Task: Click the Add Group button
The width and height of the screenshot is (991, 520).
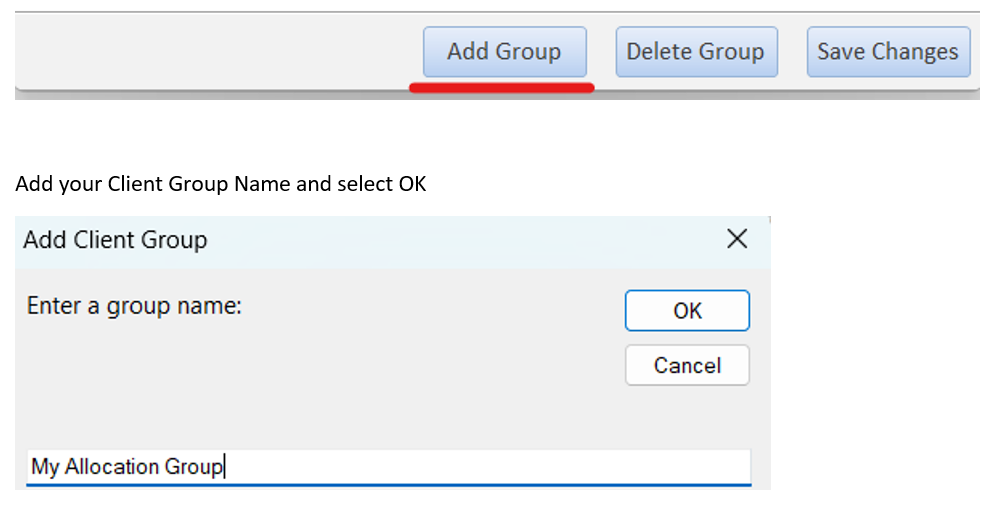Action: pos(504,52)
